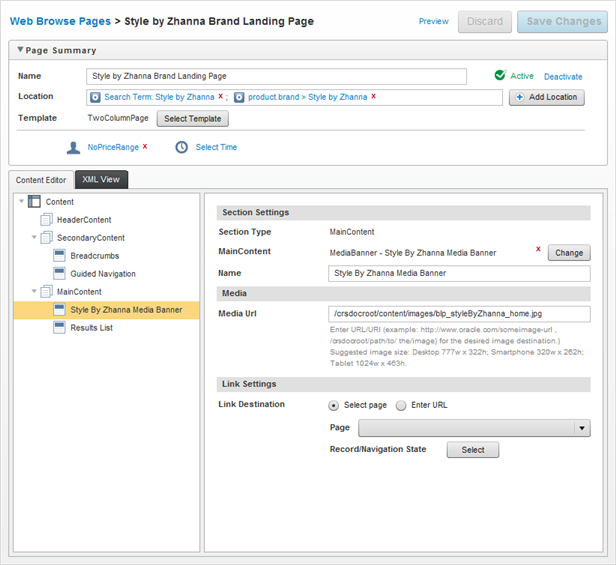Open the NoPriceRange user segment link
The width and height of the screenshot is (616, 565).
113,147
